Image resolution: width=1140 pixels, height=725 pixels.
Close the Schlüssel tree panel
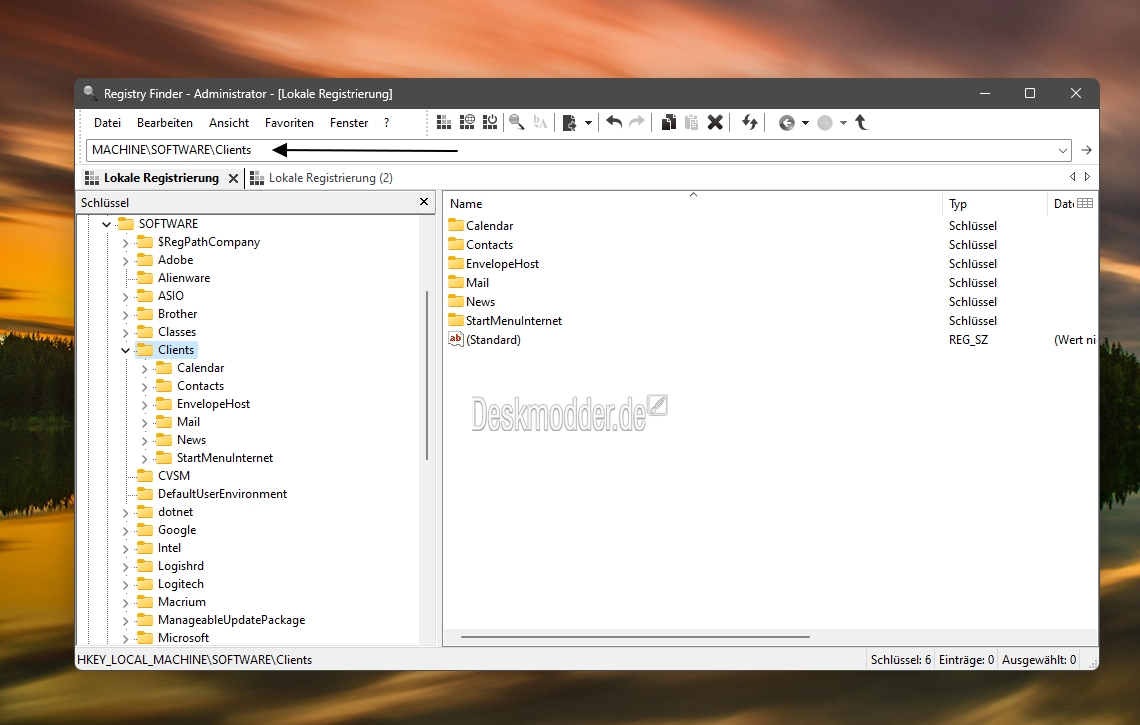[x=424, y=201]
